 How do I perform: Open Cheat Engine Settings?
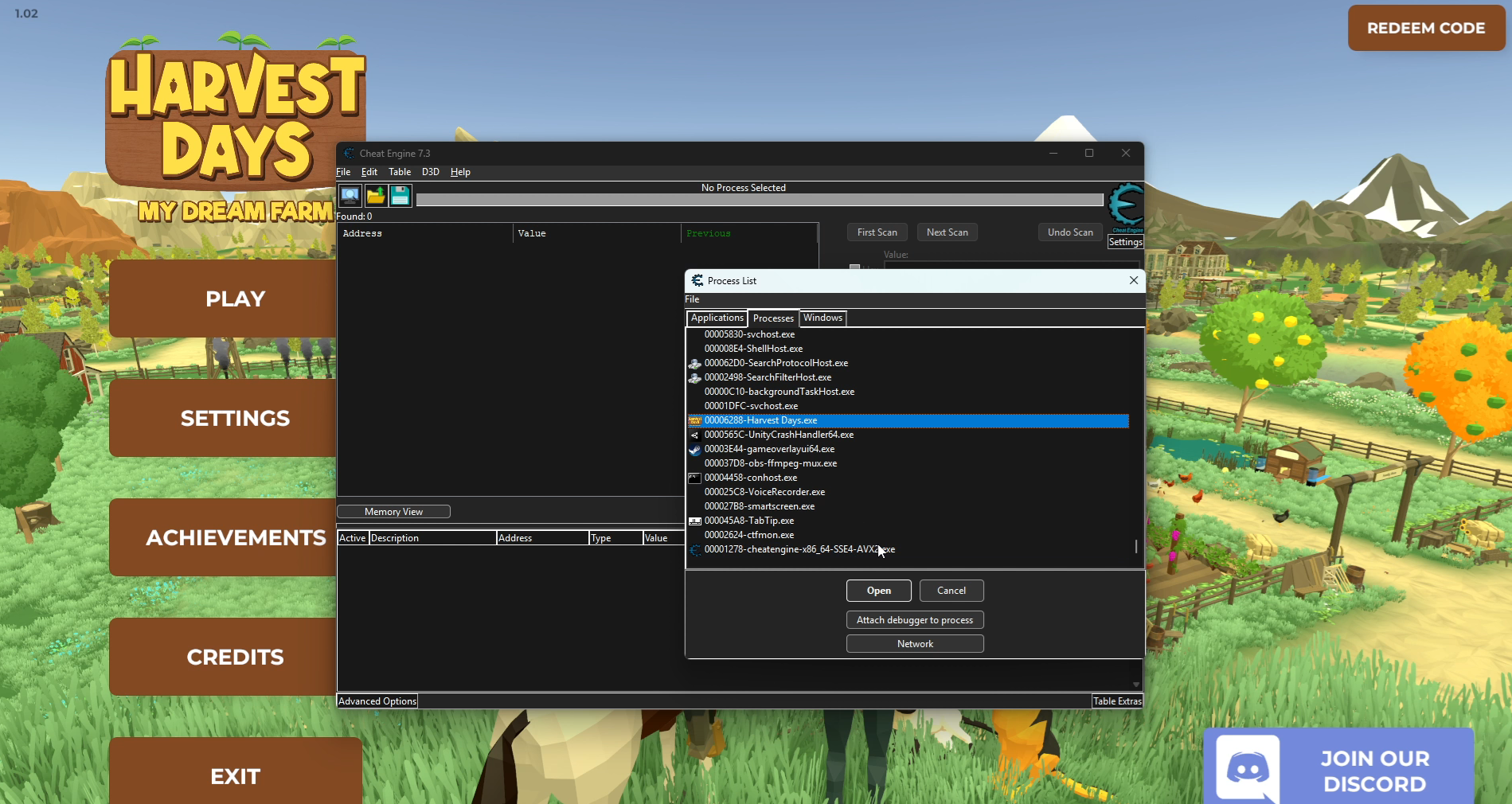pos(1126,242)
